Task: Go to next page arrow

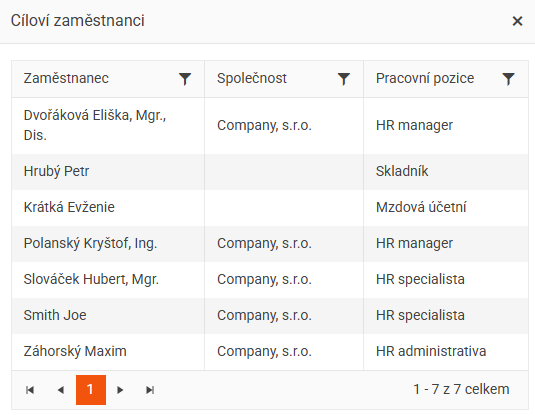Action: [120, 390]
